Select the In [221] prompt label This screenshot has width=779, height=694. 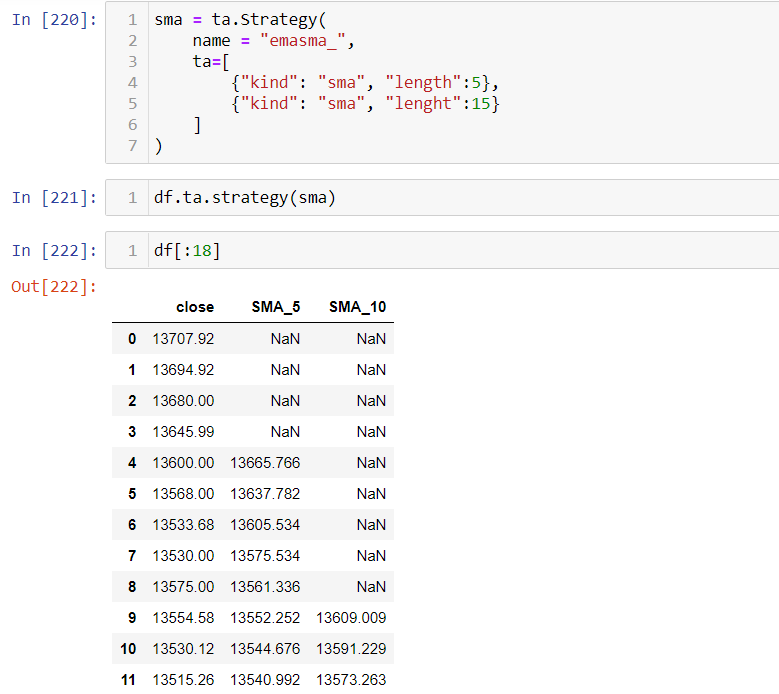(54, 198)
